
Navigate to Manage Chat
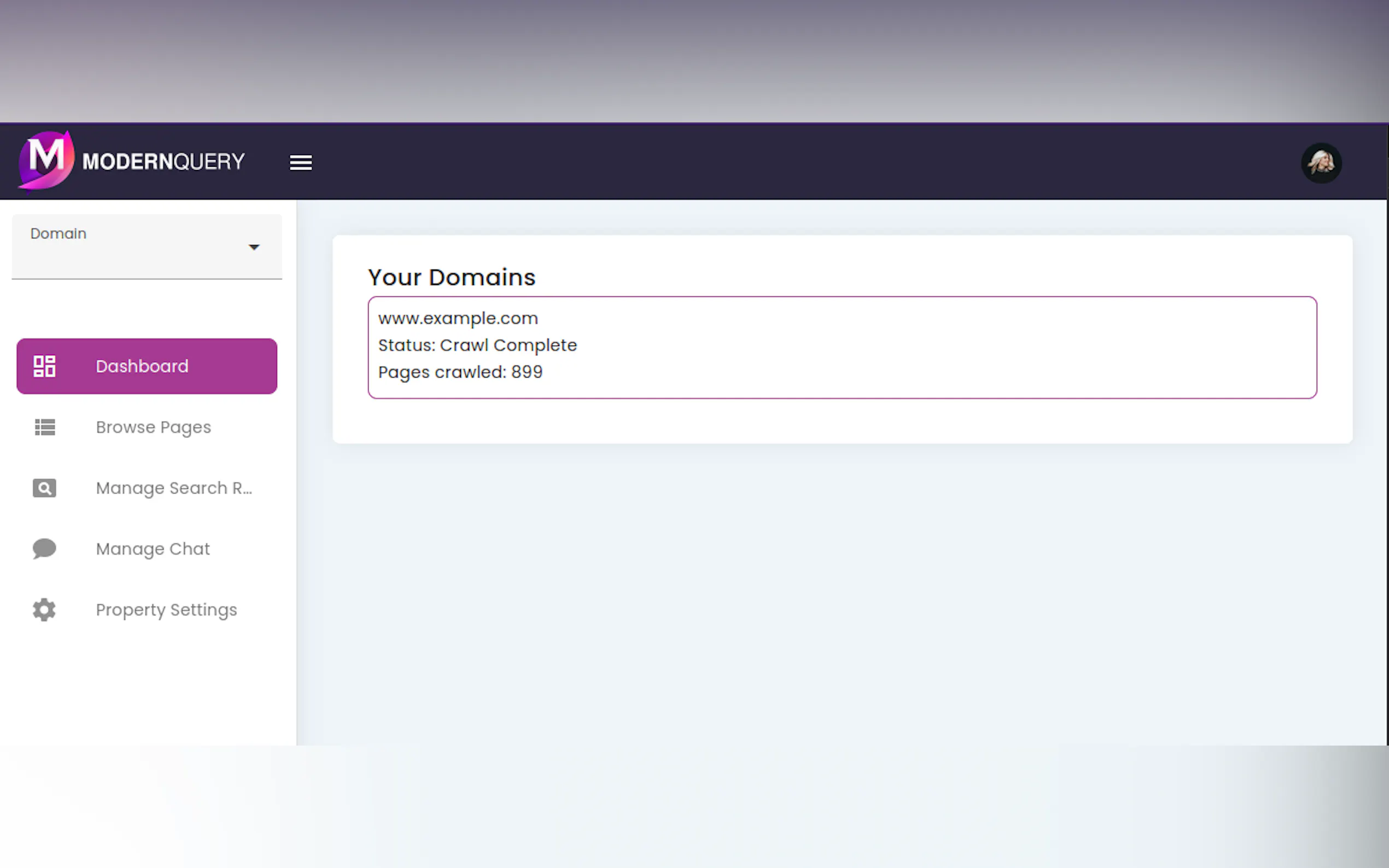pyautogui.click(x=153, y=549)
